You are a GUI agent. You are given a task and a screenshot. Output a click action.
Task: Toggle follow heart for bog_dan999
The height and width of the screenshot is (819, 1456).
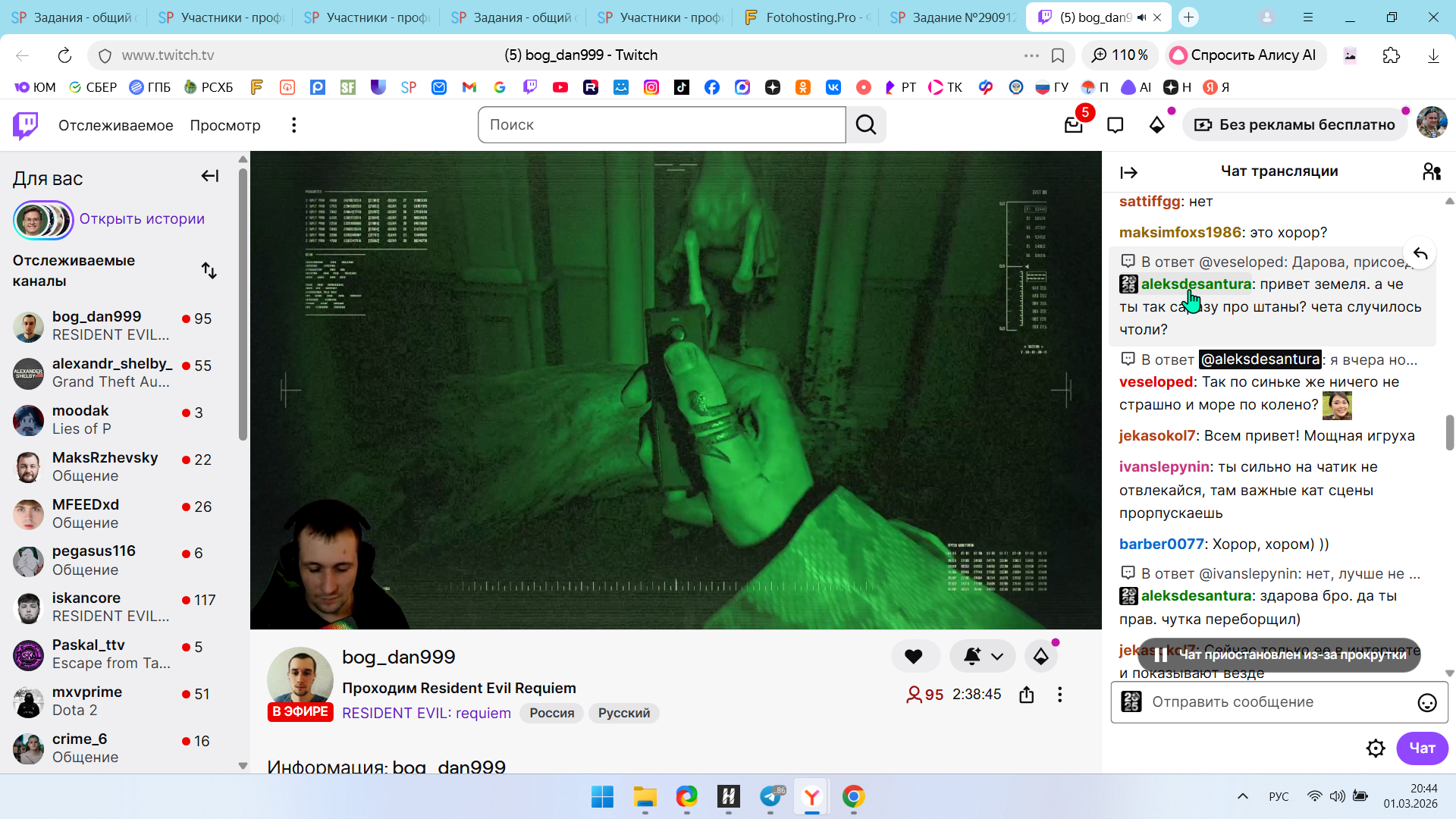coord(914,657)
